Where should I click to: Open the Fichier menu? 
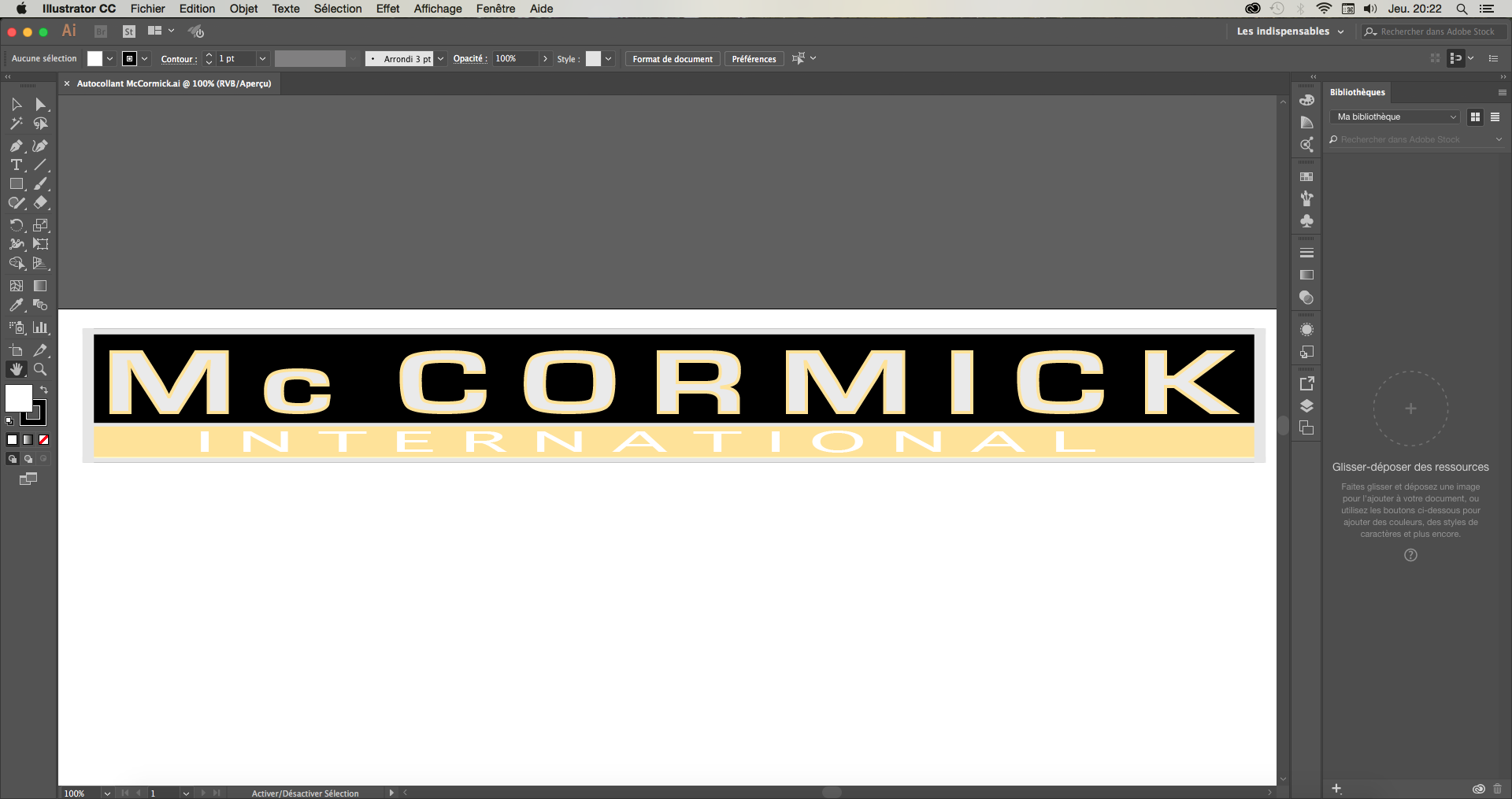148,9
